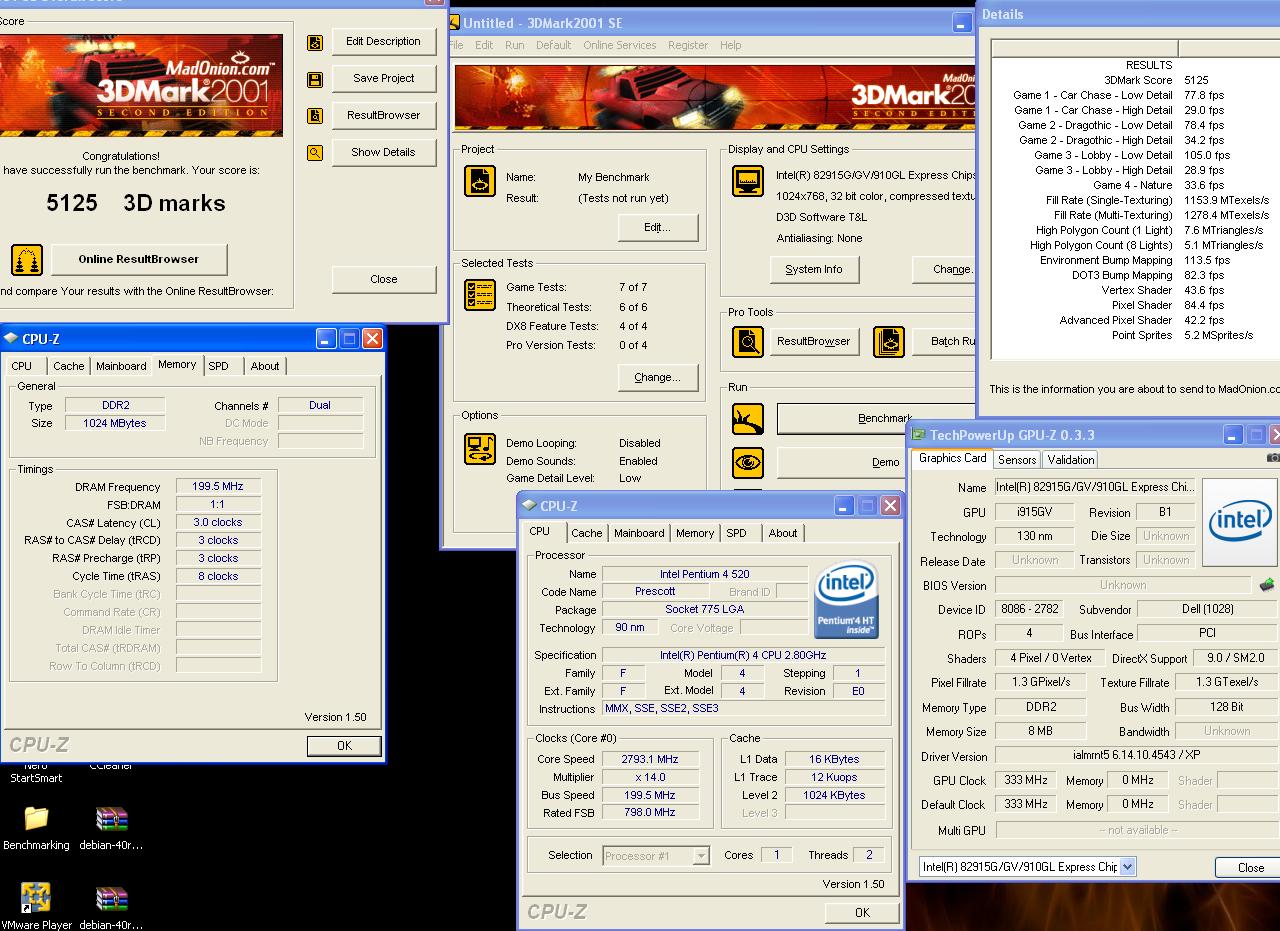This screenshot has width=1280, height=931.
Task: Open the Online Services menu
Action: pos(619,45)
